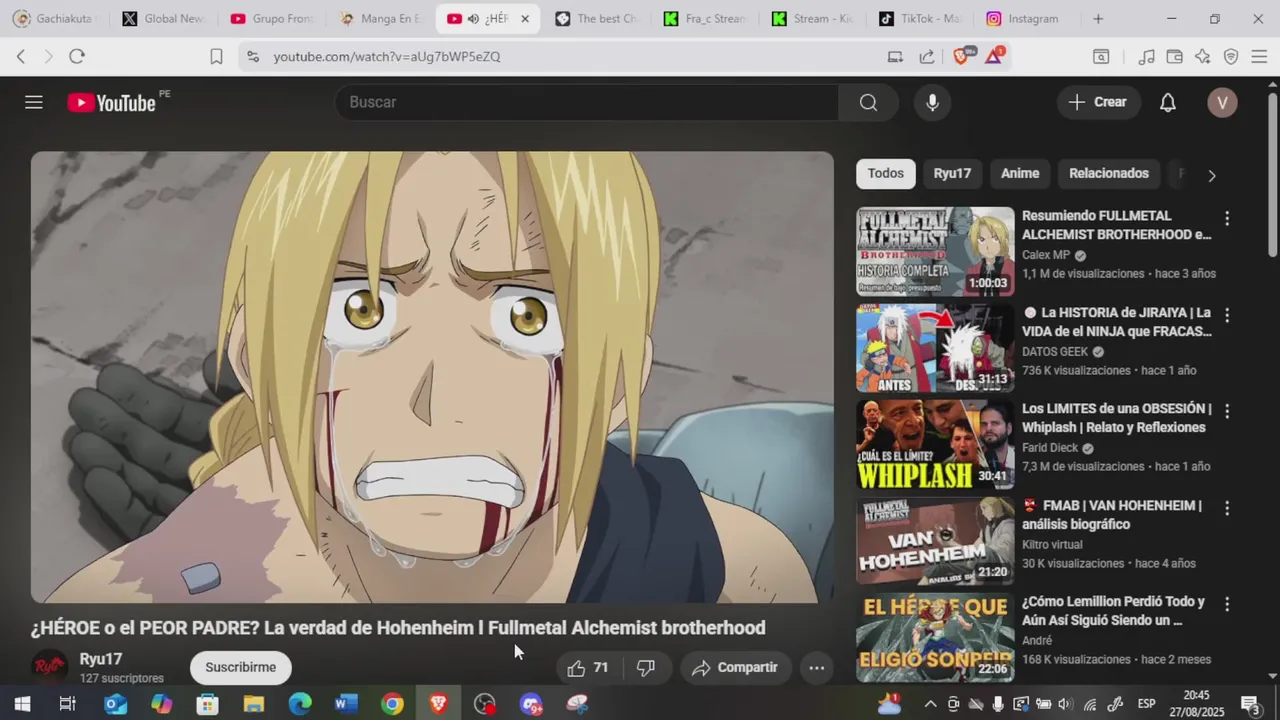Select the Relacionados filter chip
This screenshot has height=720, width=1280.
coord(1109,173)
